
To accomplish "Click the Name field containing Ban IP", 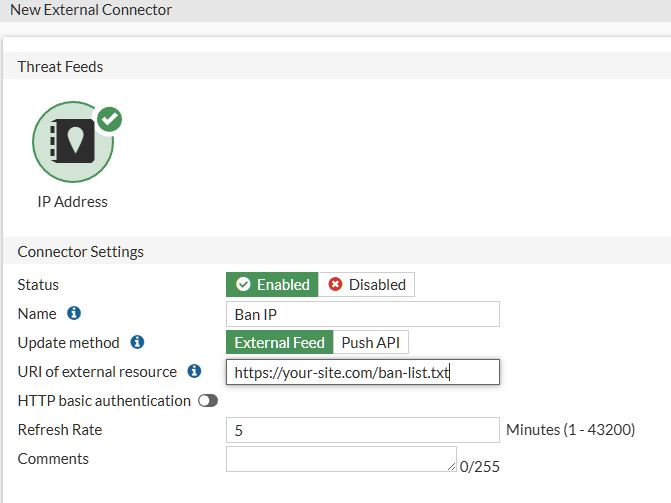I will [362, 314].
